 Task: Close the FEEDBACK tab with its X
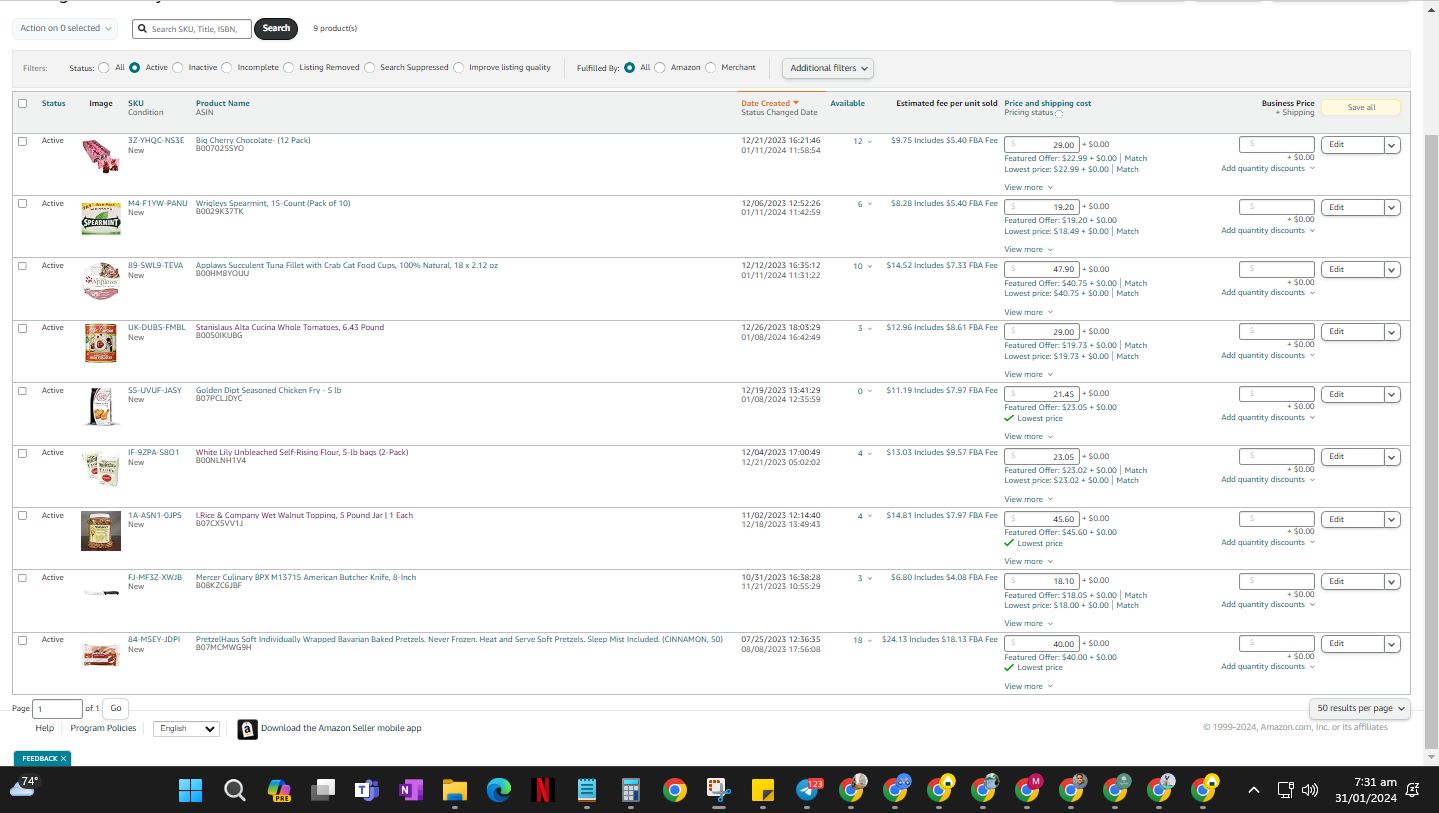[63, 759]
